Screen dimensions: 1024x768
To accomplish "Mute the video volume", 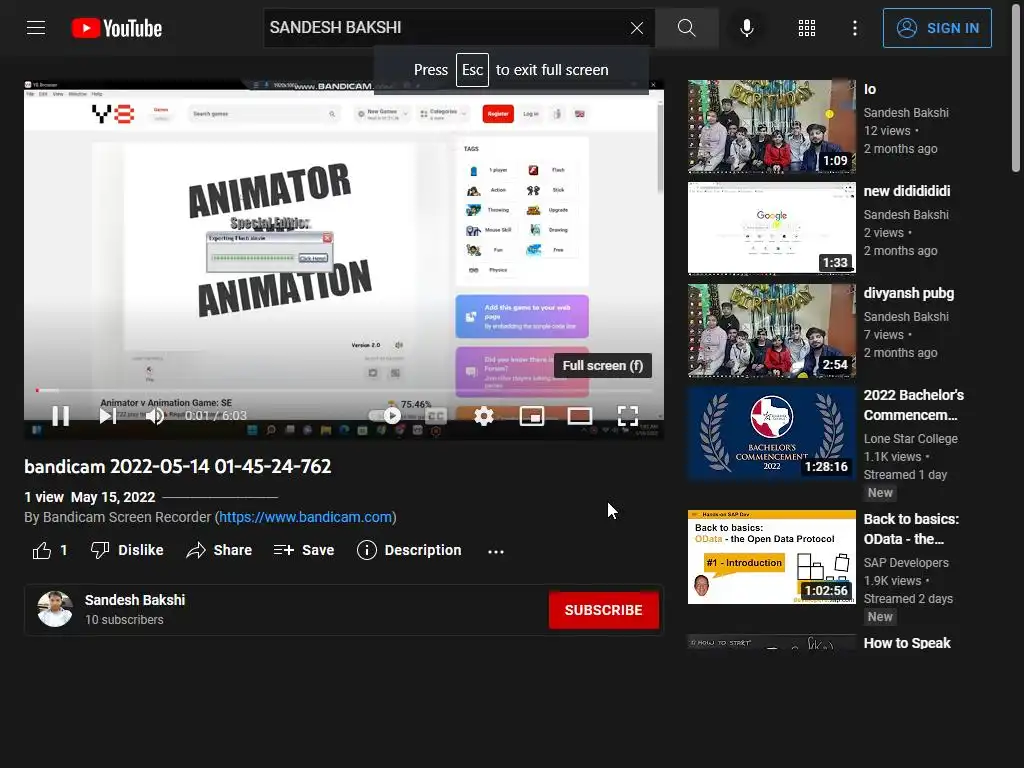I will coord(155,415).
